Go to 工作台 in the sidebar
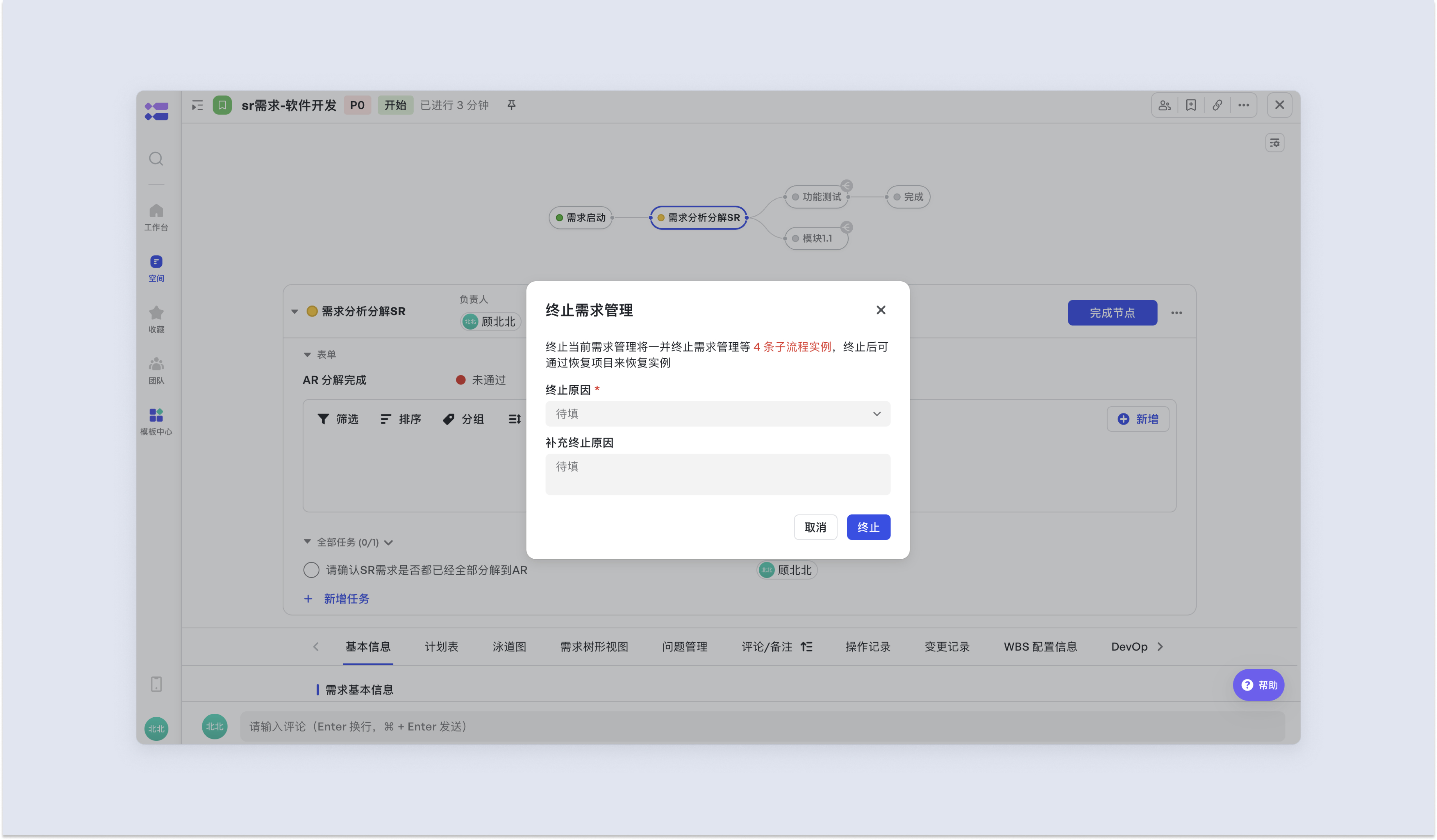Viewport: 1437px width, 840px height. pyautogui.click(x=156, y=218)
